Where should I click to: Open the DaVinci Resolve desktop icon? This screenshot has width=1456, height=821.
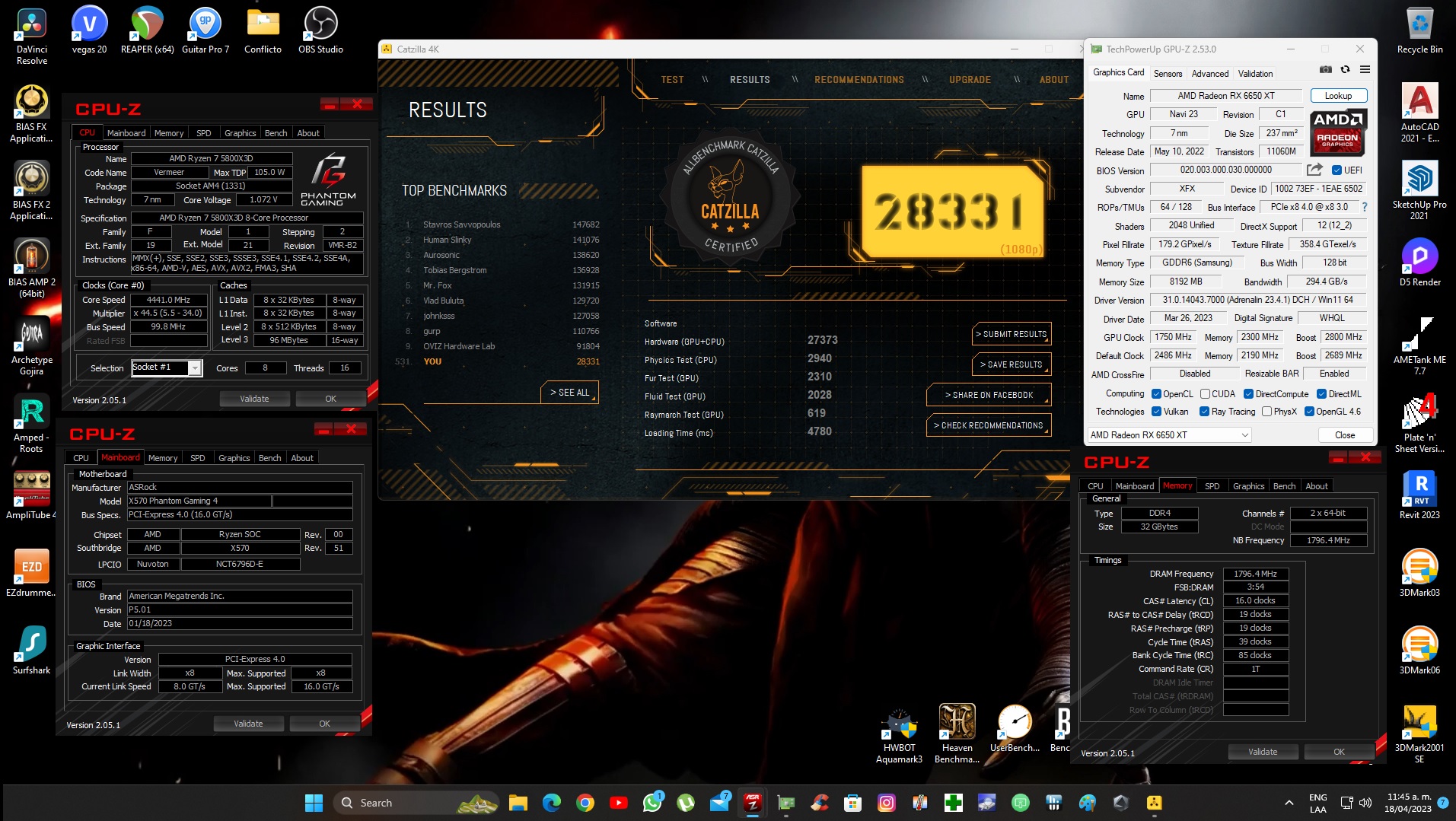coord(32,35)
